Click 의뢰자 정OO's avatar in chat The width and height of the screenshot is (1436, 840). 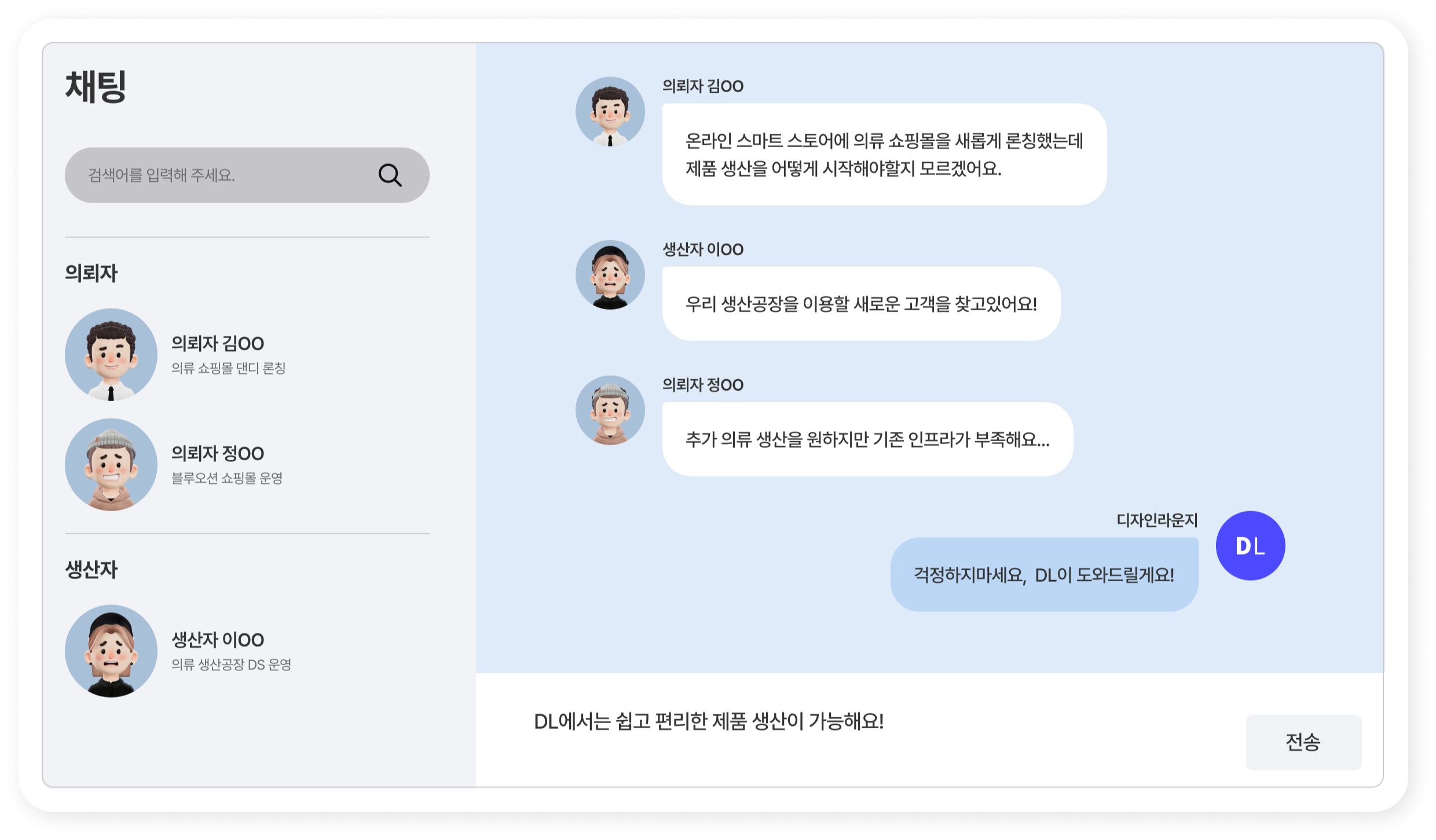point(610,410)
